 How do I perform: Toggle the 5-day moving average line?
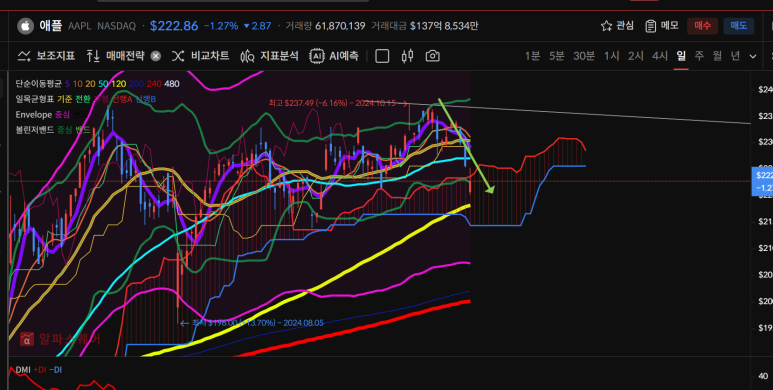click(x=67, y=84)
